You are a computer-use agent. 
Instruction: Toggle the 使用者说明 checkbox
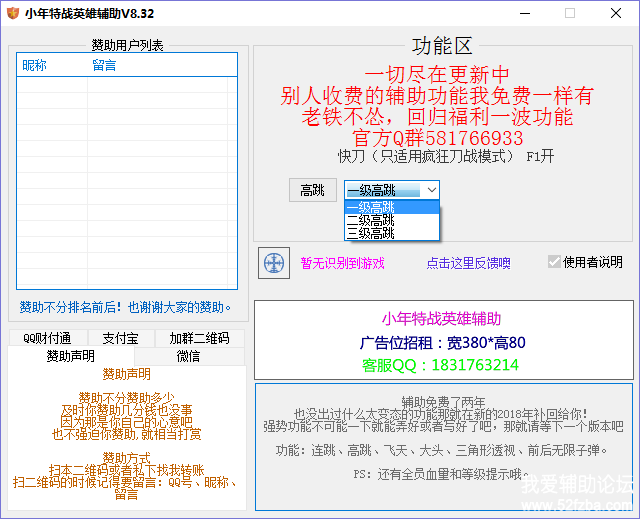(555, 262)
